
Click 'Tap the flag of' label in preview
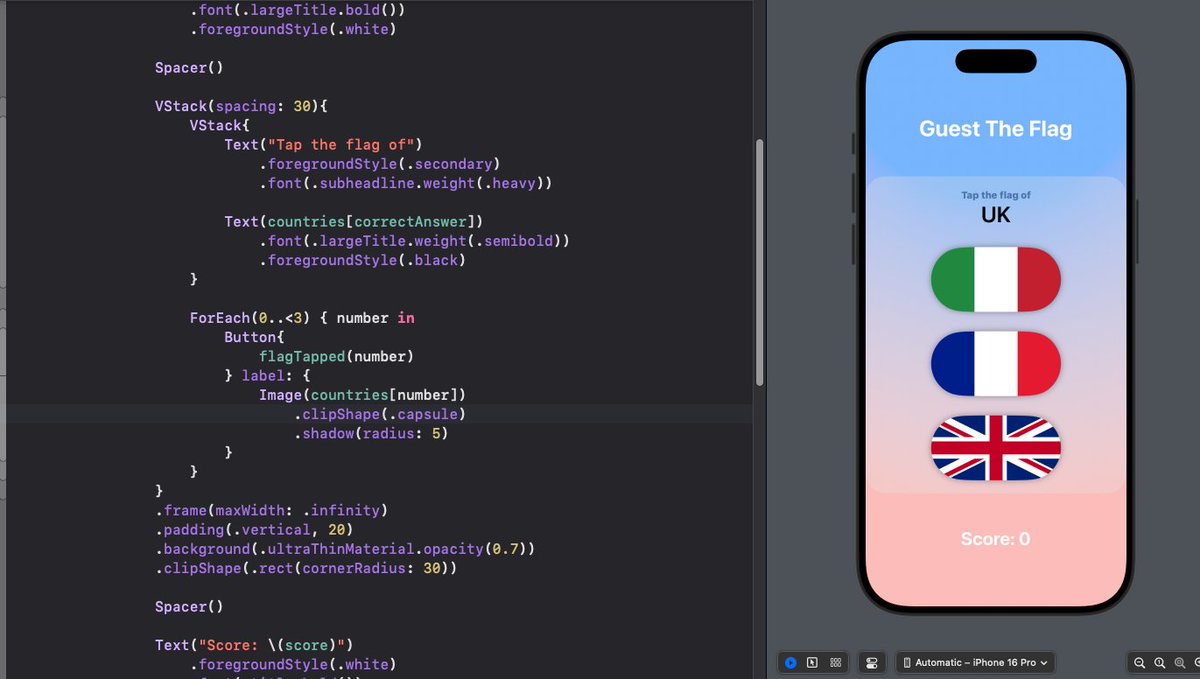pos(995,195)
